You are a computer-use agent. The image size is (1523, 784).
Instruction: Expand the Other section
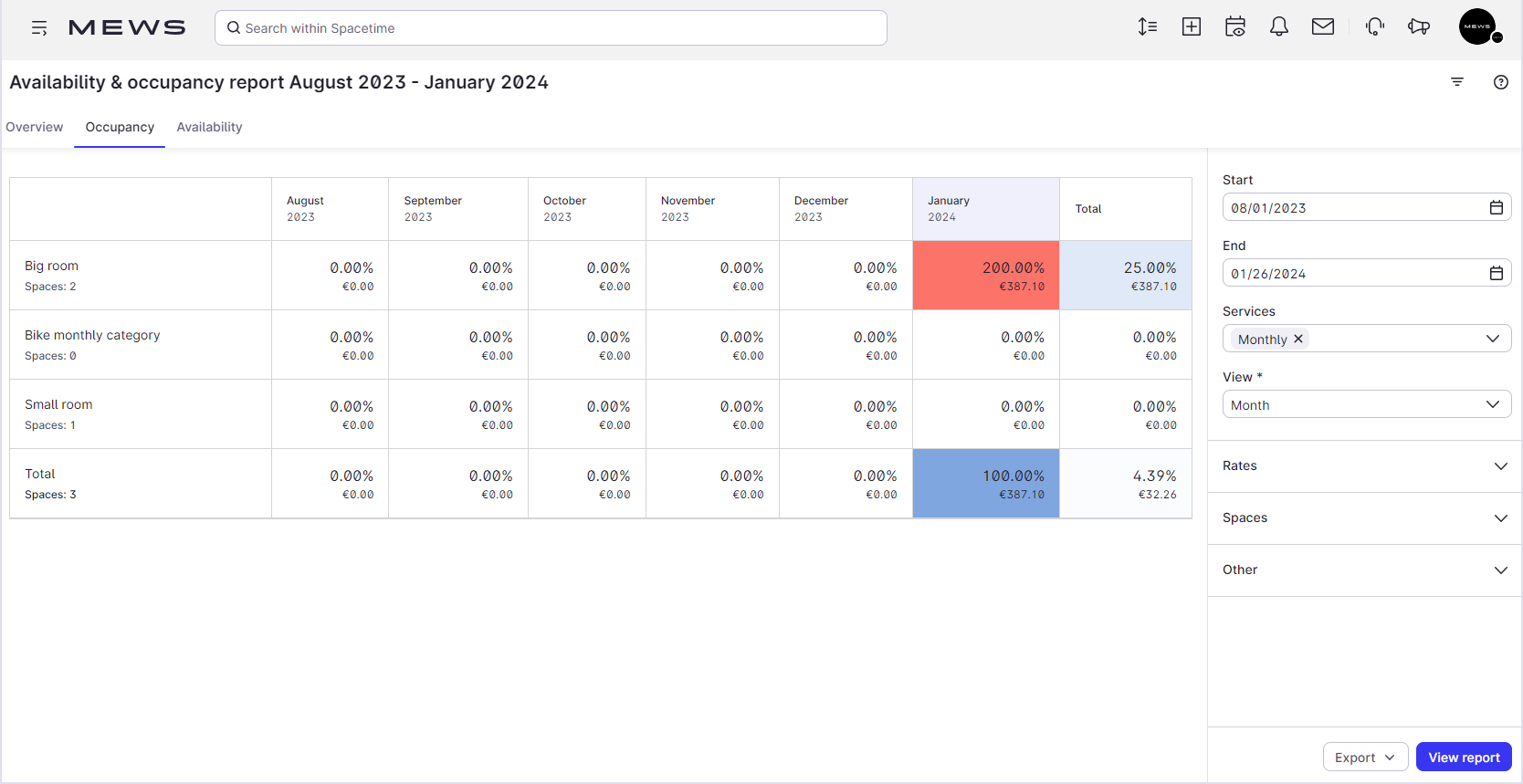1365,570
